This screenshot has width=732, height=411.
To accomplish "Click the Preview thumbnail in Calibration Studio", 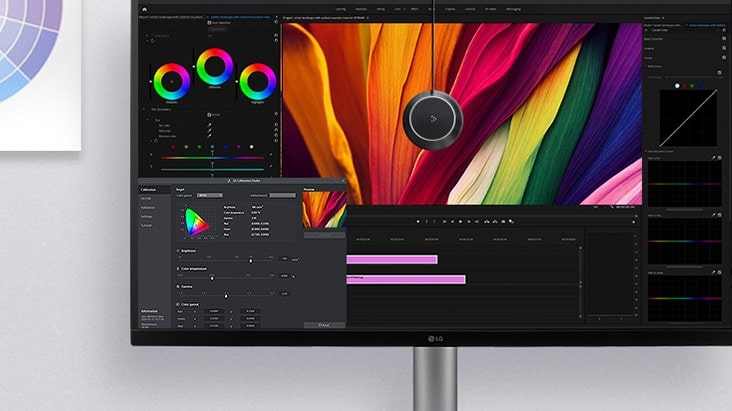I will click(324, 210).
